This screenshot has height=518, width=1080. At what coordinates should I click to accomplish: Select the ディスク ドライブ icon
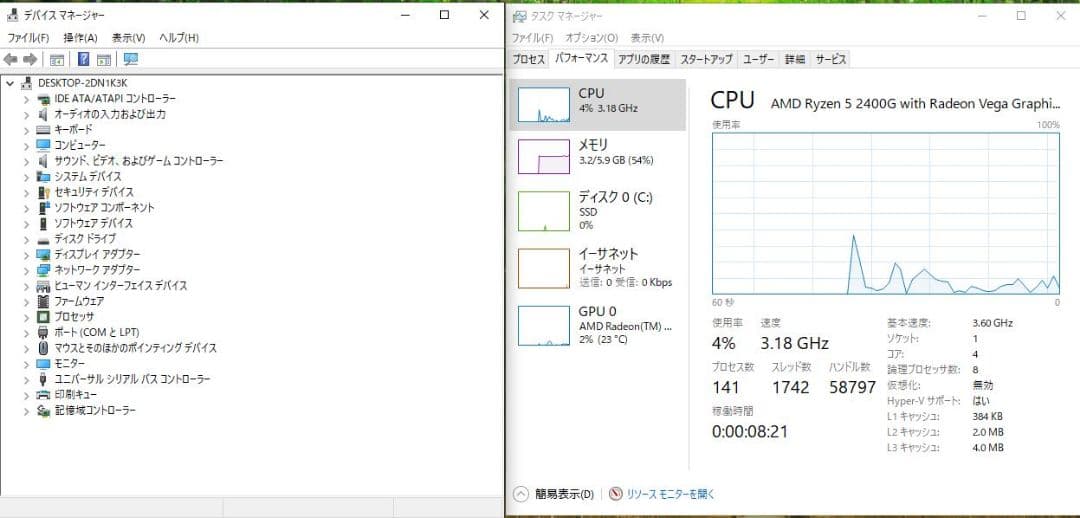click(x=43, y=239)
